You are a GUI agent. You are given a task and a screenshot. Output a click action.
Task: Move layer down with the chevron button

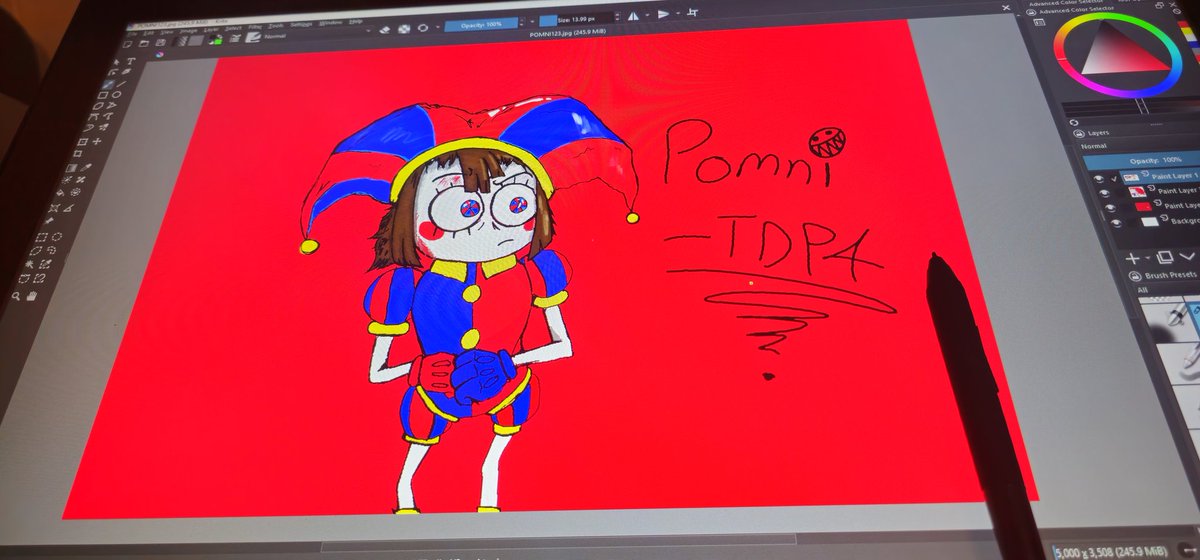[1187, 256]
